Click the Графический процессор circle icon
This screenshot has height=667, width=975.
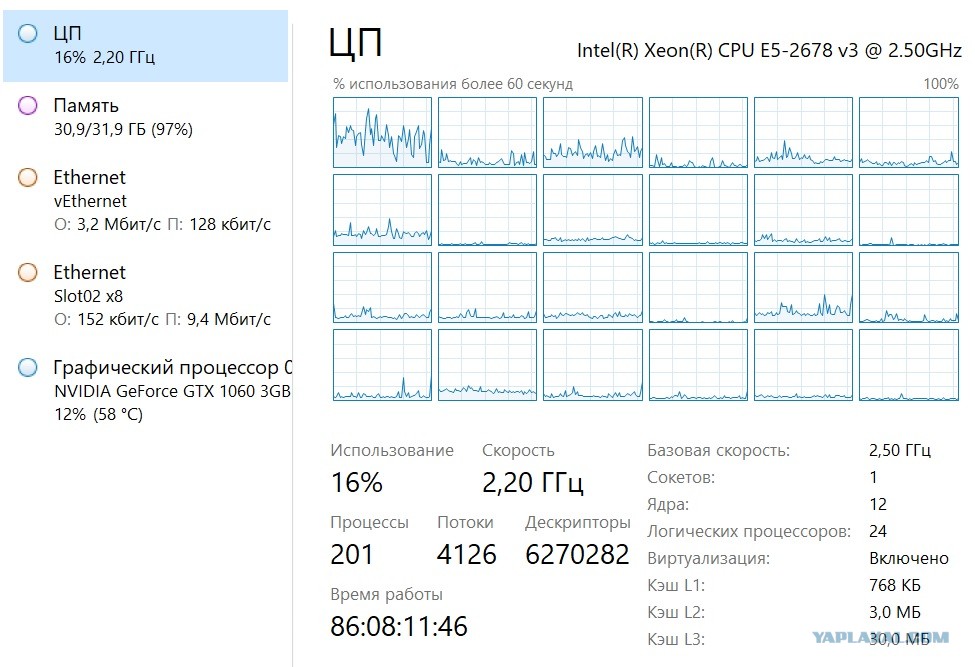(x=28, y=367)
